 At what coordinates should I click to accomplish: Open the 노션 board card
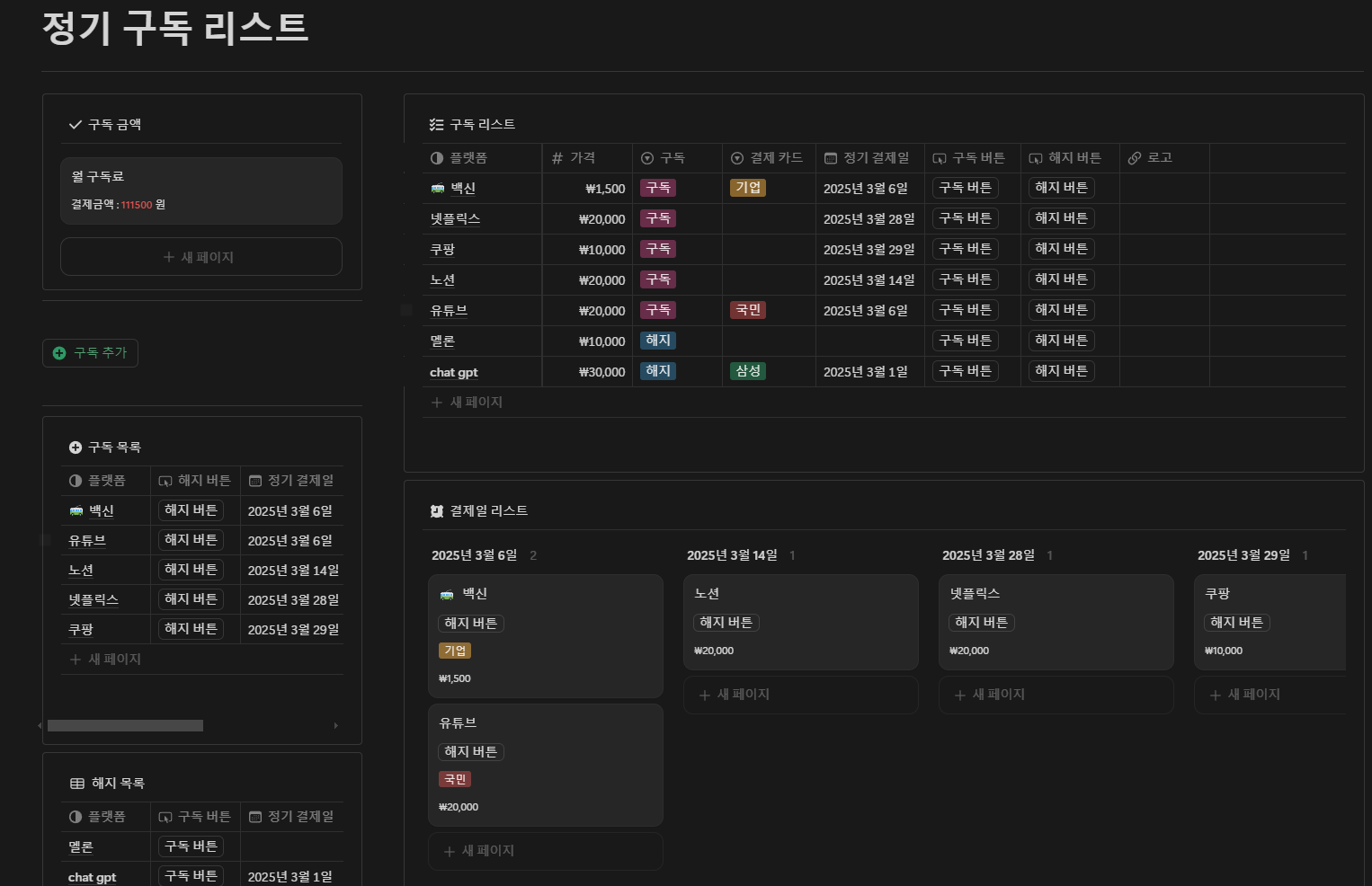point(801,622)
